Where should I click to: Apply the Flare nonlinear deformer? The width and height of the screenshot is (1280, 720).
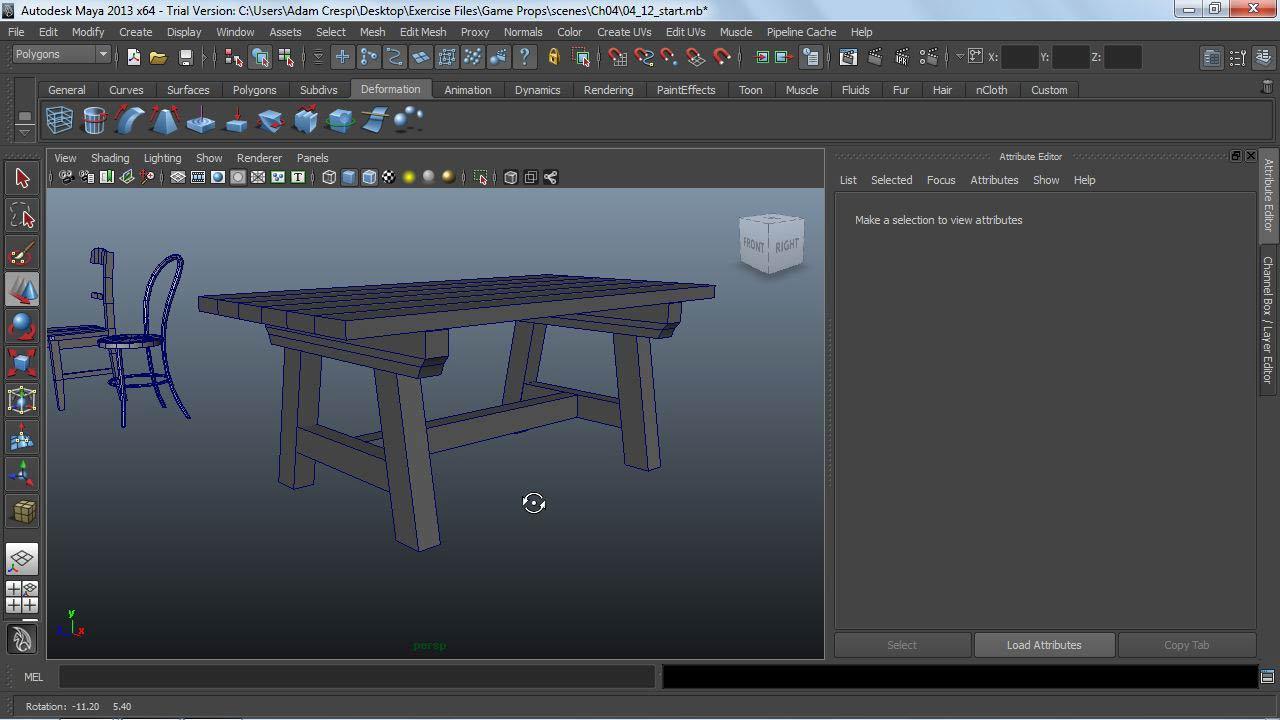point(165,121)
